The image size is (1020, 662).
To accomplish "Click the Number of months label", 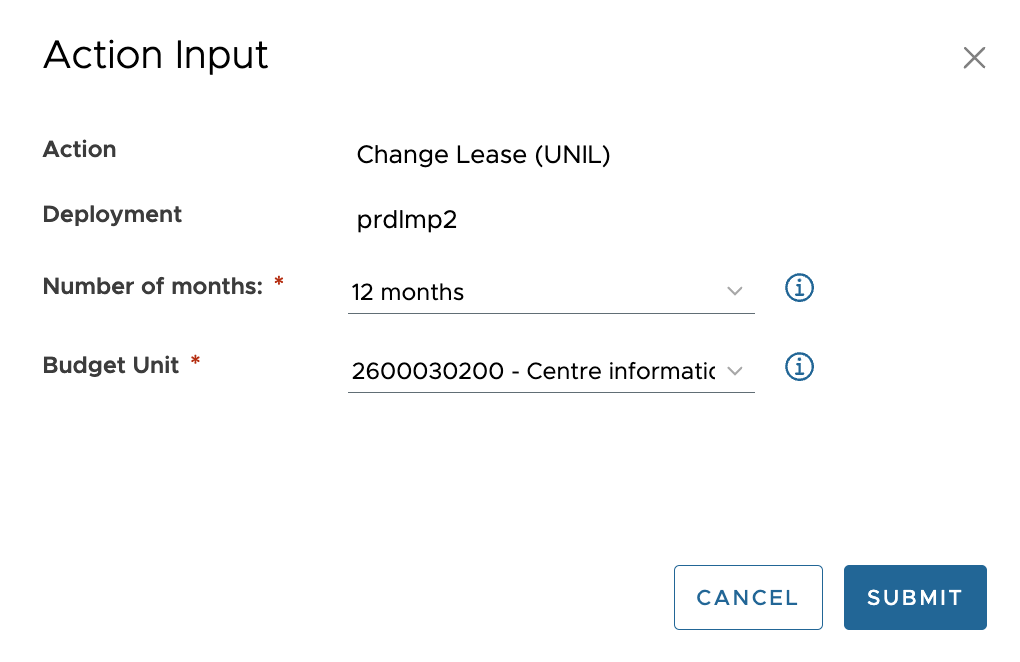I will tap(152, 286).
